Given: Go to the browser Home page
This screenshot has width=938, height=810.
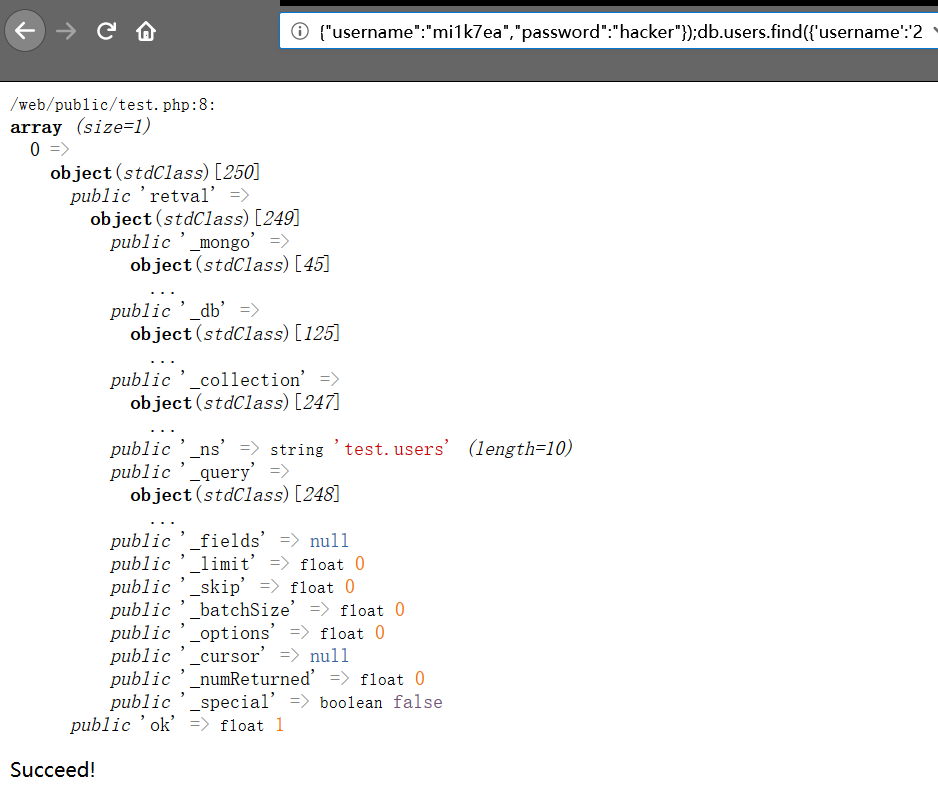Looking at the screenshot, I should pos(146,31).
